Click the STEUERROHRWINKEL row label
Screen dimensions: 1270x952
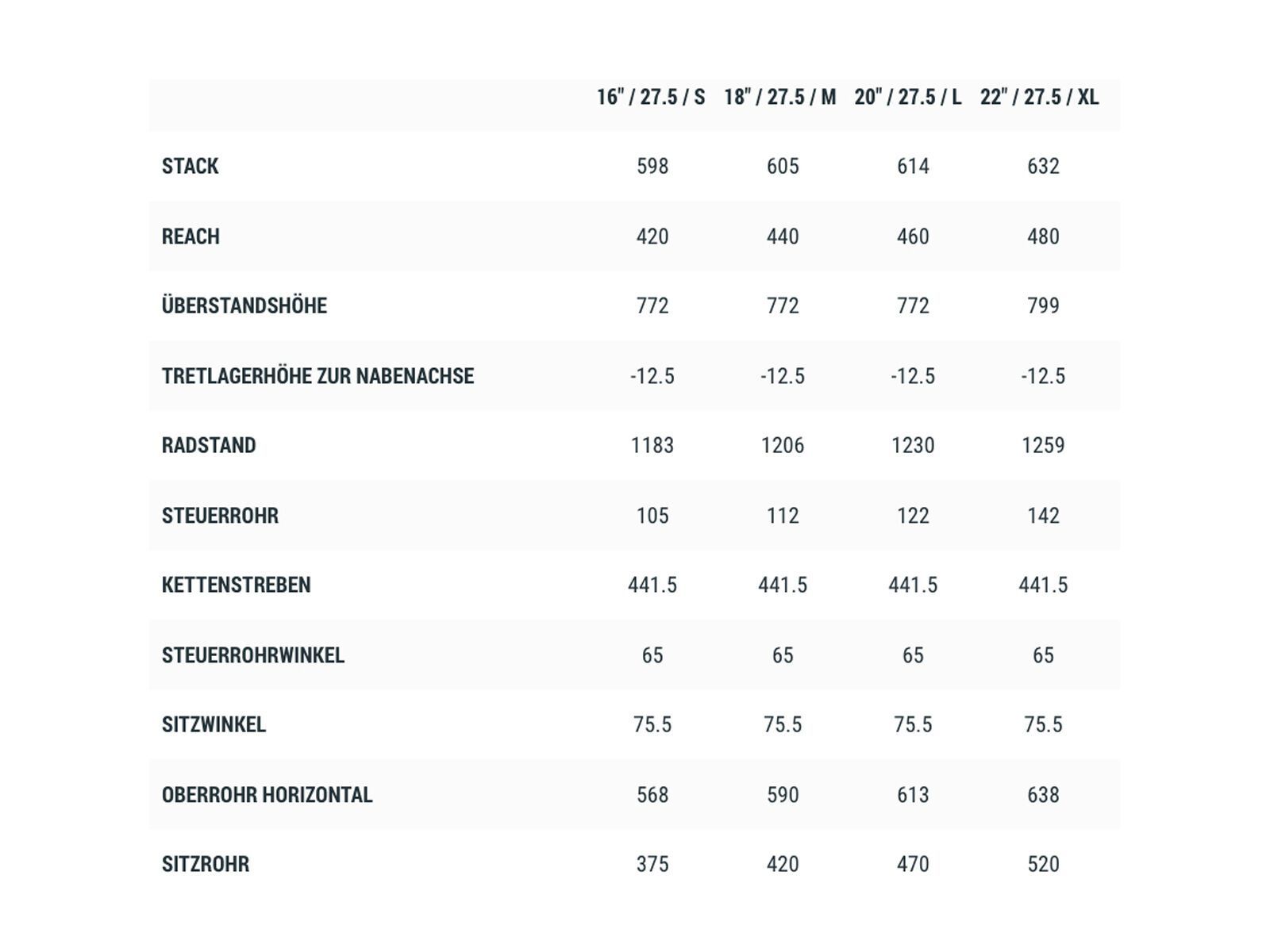tap(253, 655)
